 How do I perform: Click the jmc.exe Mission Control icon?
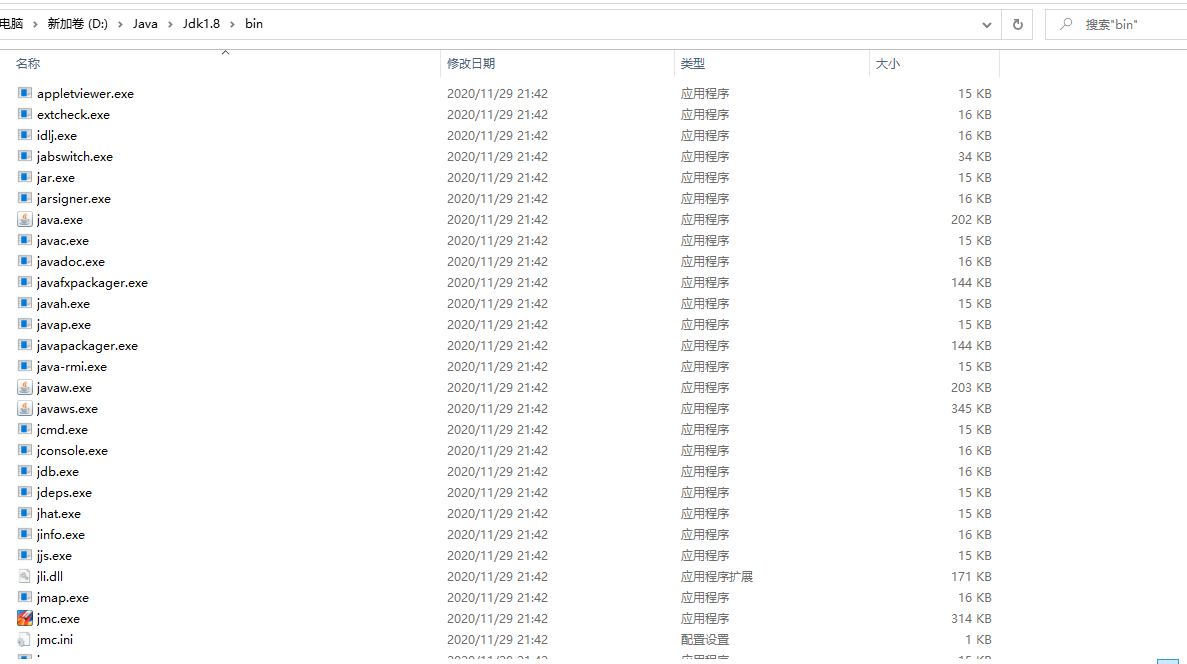tap(24, 619)
